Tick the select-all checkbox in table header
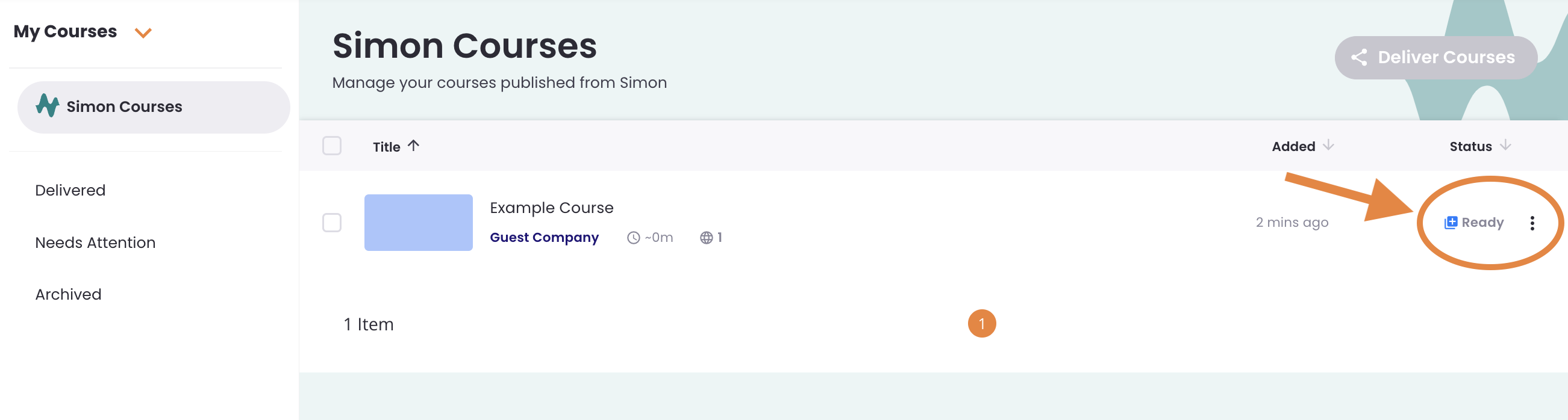 click(x=332, y=146)
